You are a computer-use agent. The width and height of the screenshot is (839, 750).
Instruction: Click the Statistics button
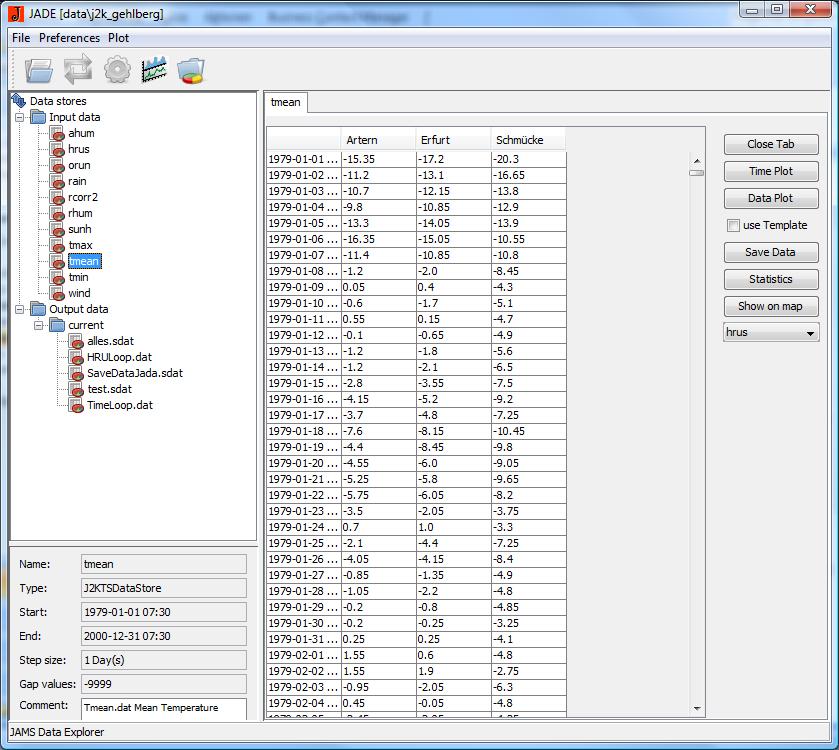[x=770, y=279]
